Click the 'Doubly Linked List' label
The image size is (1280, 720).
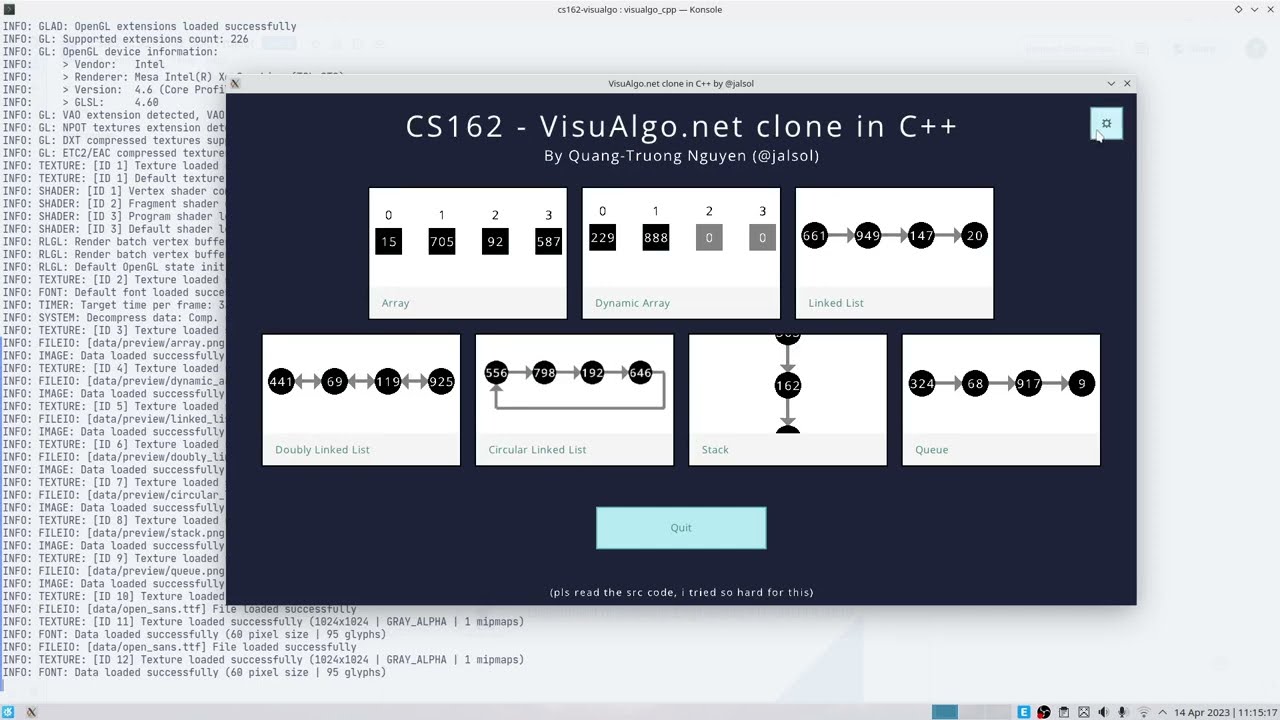(322, 450)
